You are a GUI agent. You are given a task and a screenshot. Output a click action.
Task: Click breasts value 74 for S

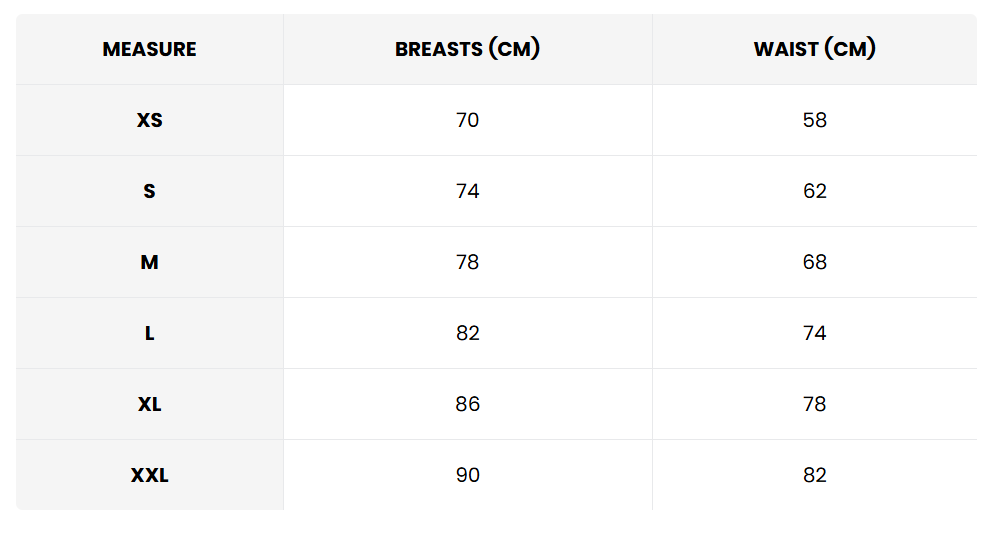467,191
